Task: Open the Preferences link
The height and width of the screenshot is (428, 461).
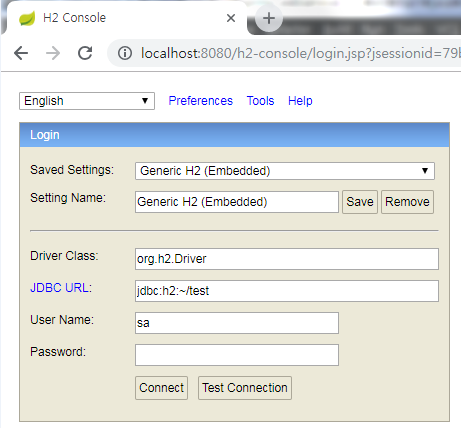Action: (200, 101)
